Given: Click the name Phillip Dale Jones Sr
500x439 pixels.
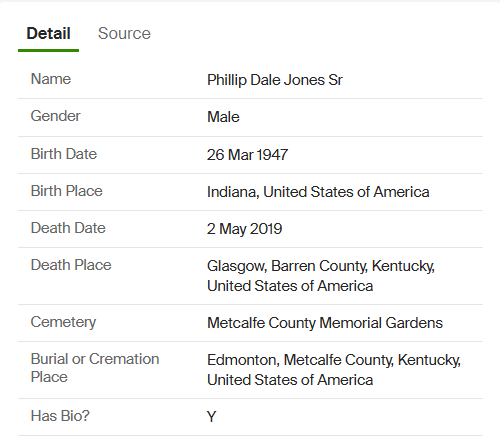Looking at the screenshot, I should [275, 80].
